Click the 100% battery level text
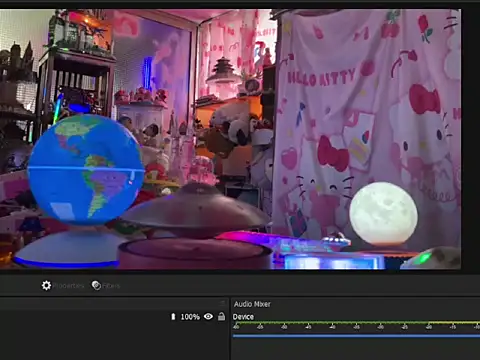 [x=190, y=317]
